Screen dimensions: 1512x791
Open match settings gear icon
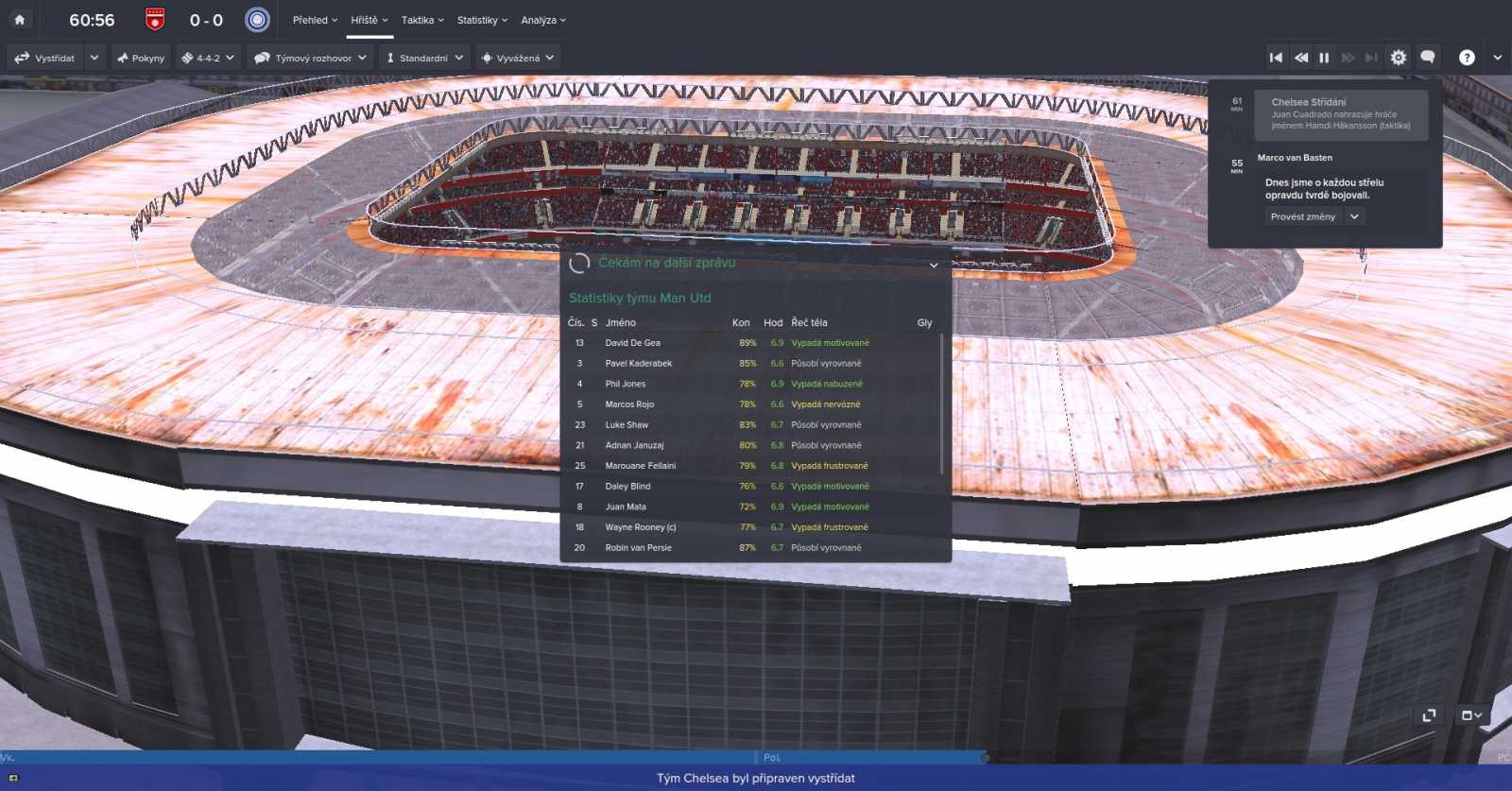[x=1399, y=58]
